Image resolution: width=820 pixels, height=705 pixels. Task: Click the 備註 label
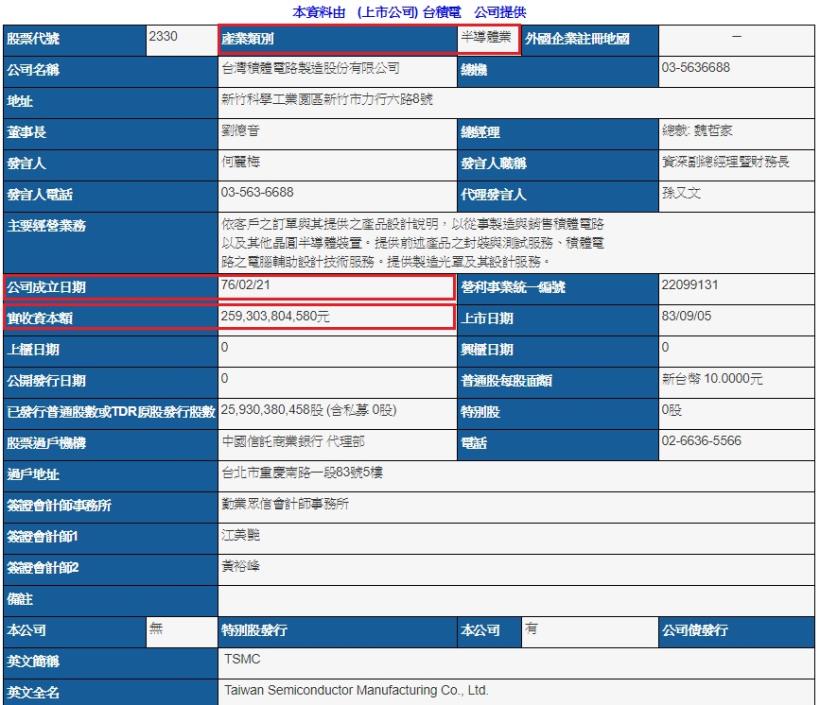point(20,599)
